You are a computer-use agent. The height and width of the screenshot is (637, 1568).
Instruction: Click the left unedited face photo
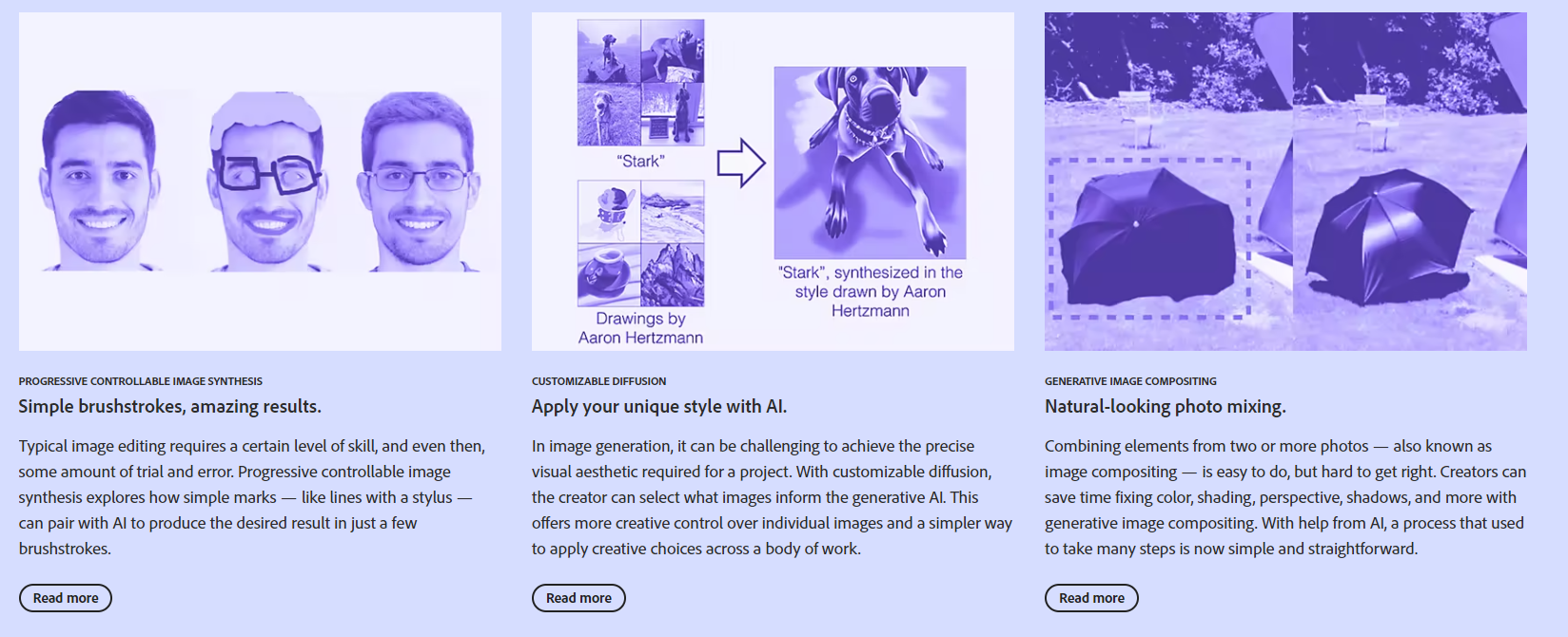(x=99, y=181)
